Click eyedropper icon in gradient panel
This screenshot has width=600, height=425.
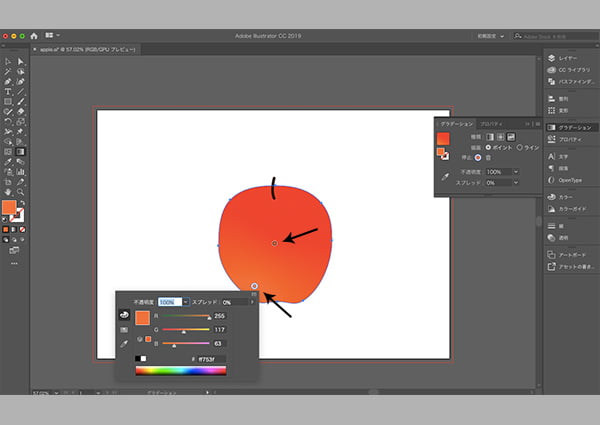(x=444, y=176)
